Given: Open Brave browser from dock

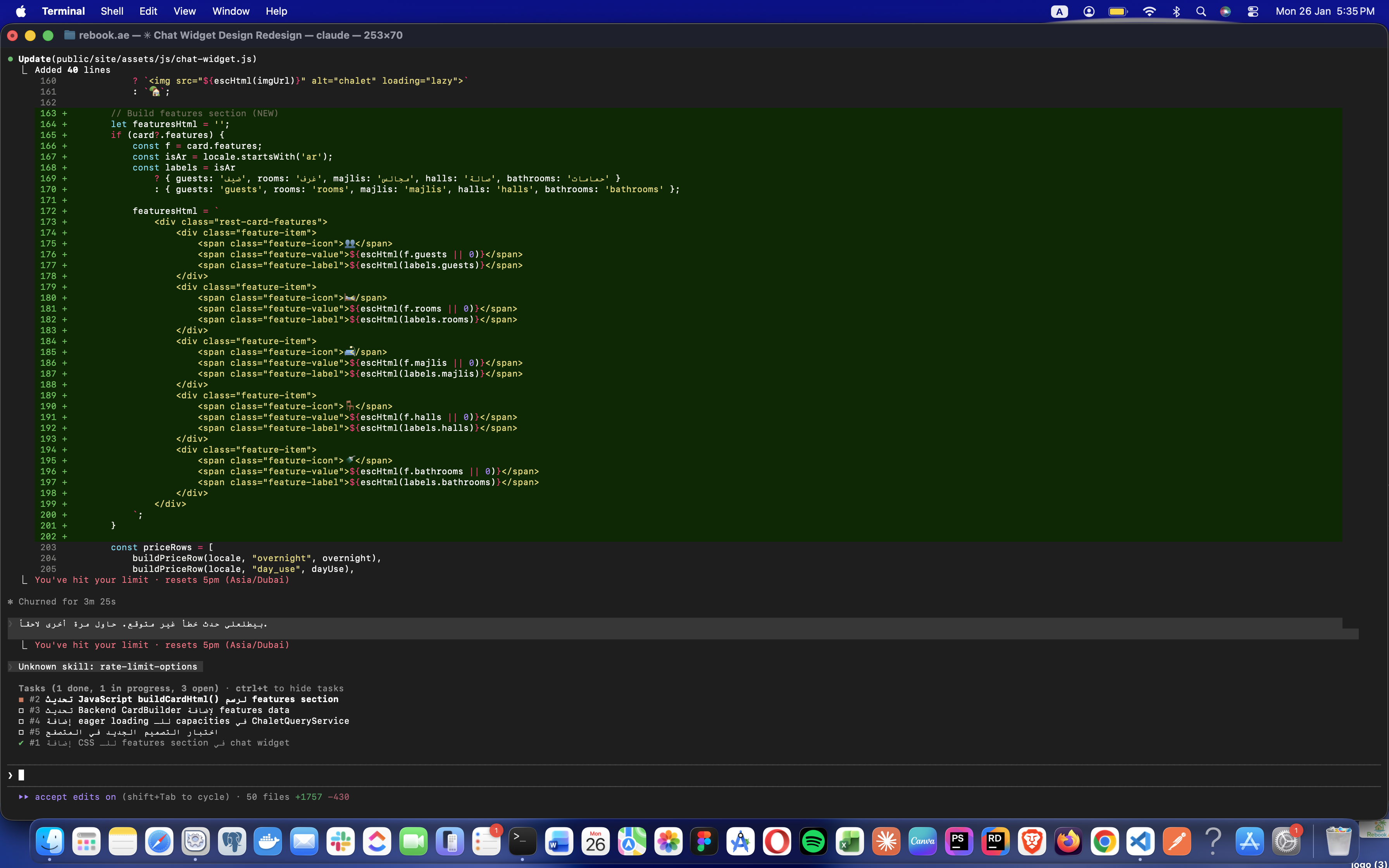Looking at the screenshot, I should click(x=1031, y=842).
